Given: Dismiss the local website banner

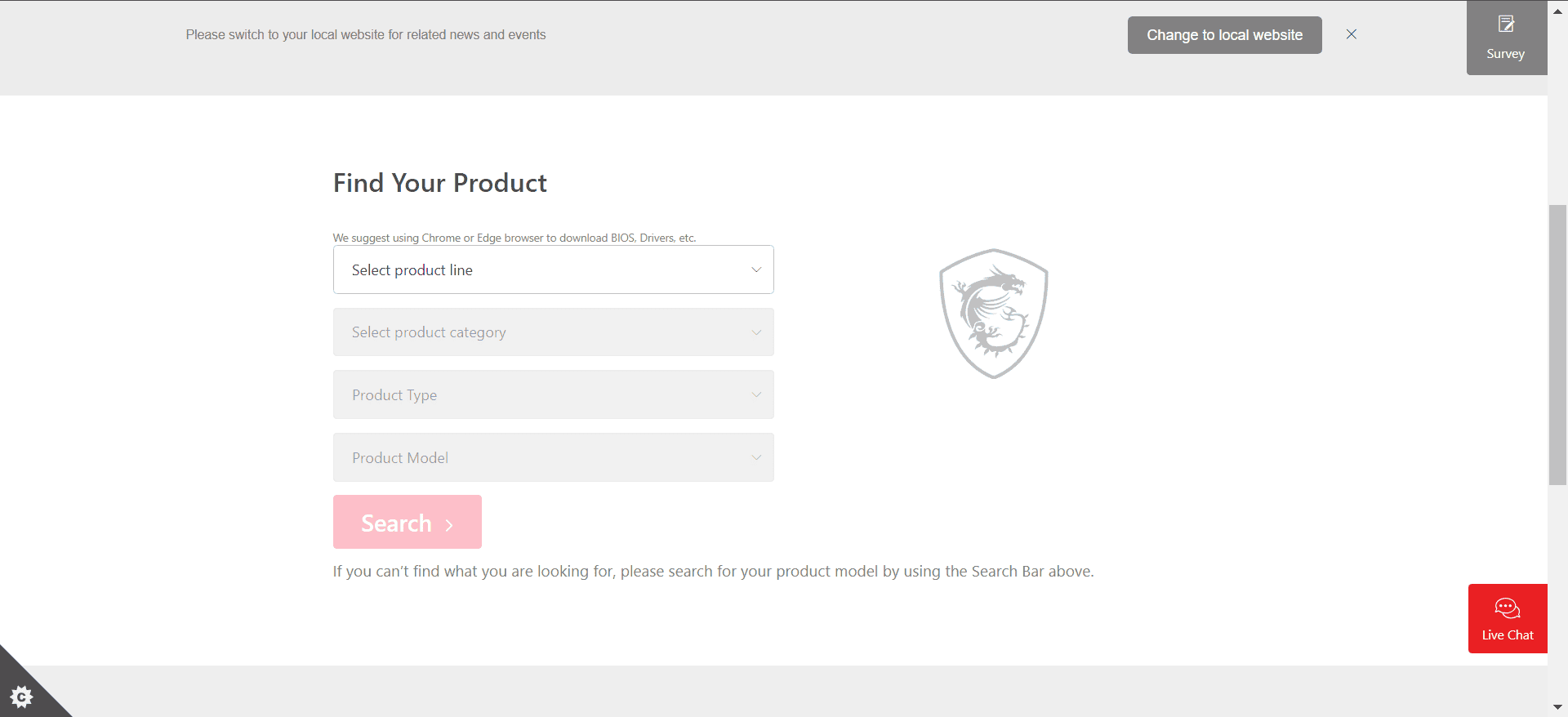Looking at the screenshot, I should pyautogui.click(x=1352, y=34).
